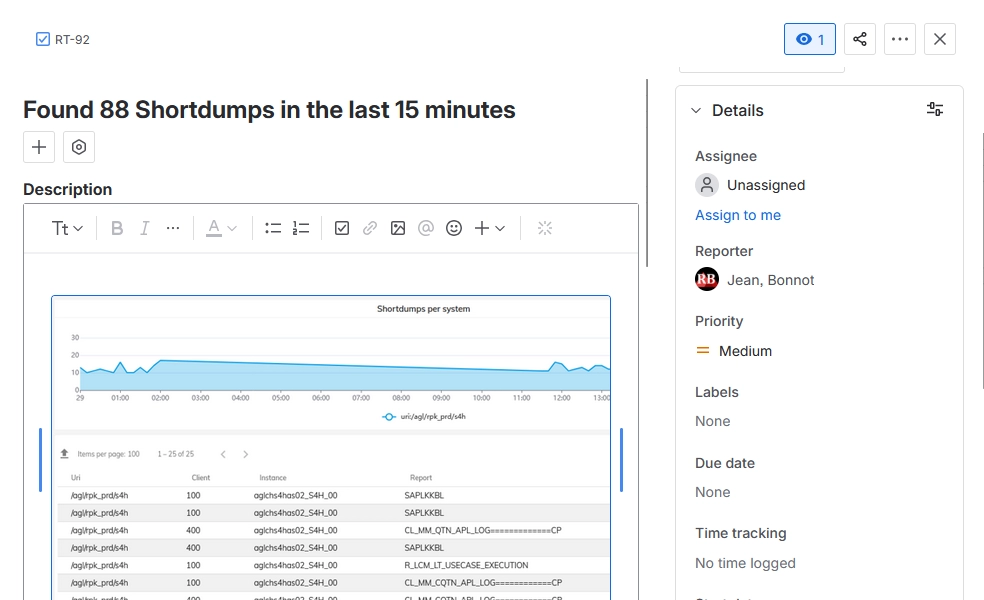Viewport: 984px width, 600px height.
Task: Open the issue actions menu at top right
Action: (899, 39)
